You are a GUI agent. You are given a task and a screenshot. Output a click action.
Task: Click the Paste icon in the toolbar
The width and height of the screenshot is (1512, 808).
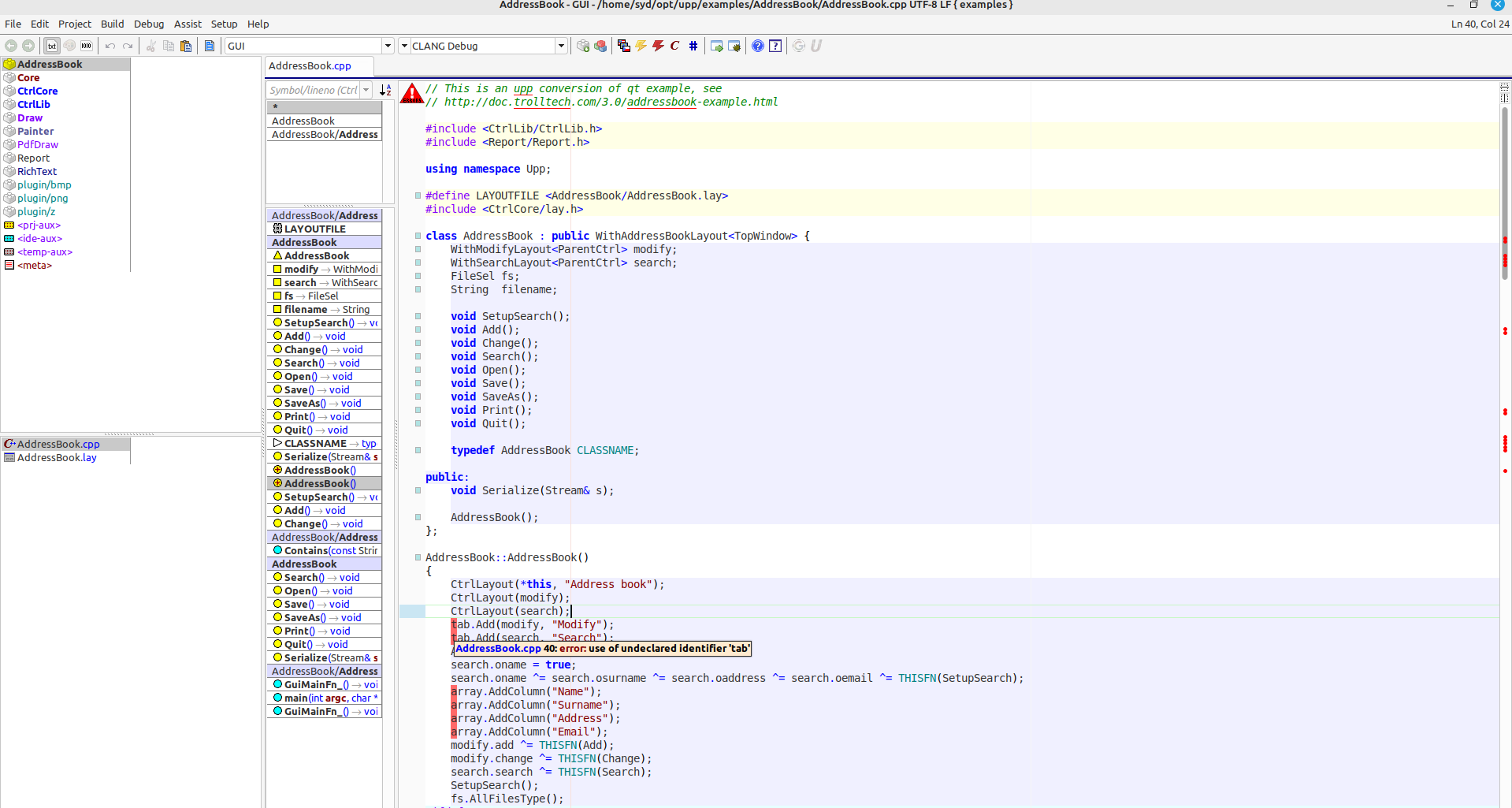tap(186, 46)
